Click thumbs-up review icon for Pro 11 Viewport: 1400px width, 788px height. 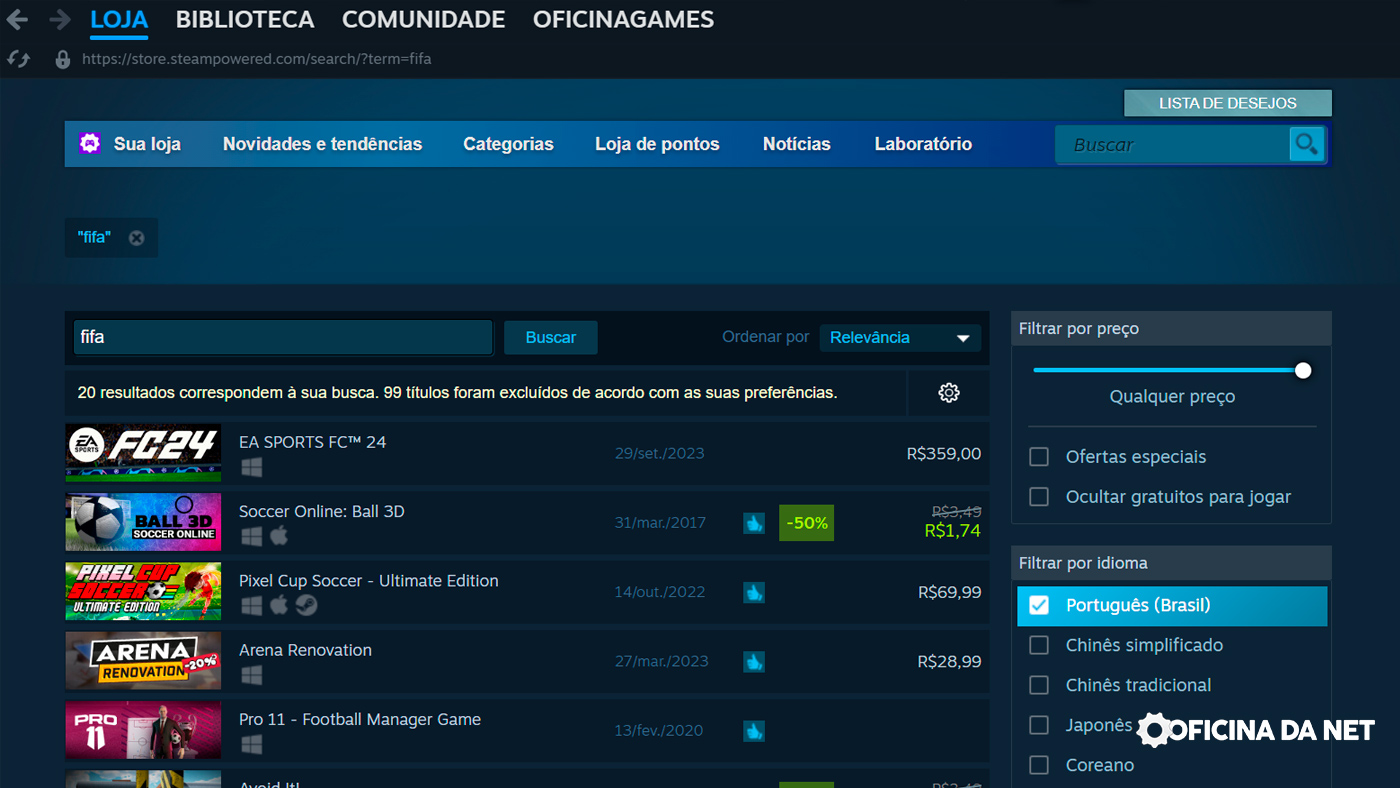(x=754, y=731)
